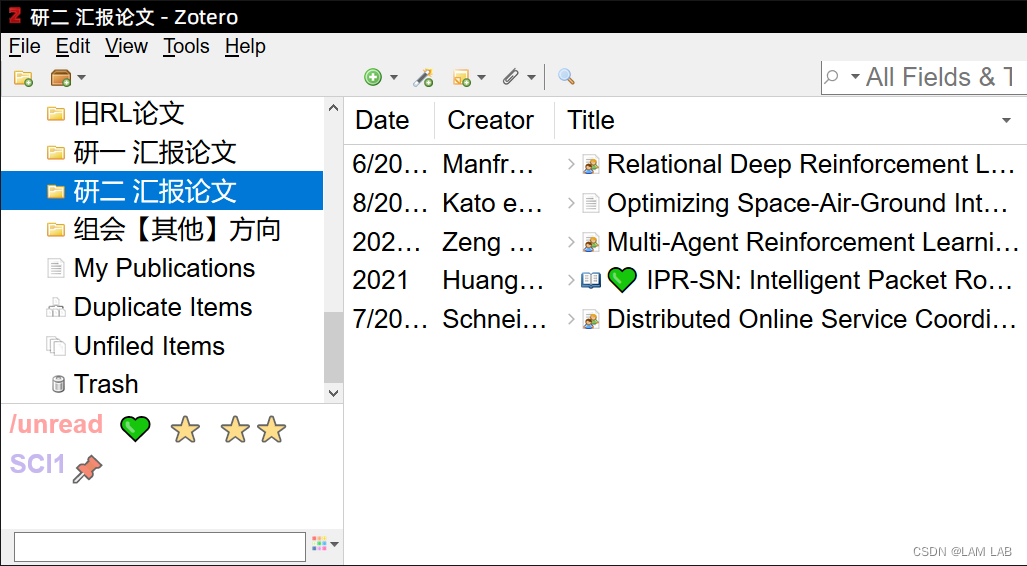
Task: Open Advanced Search magnifier icon
Action: pos(566,77)
